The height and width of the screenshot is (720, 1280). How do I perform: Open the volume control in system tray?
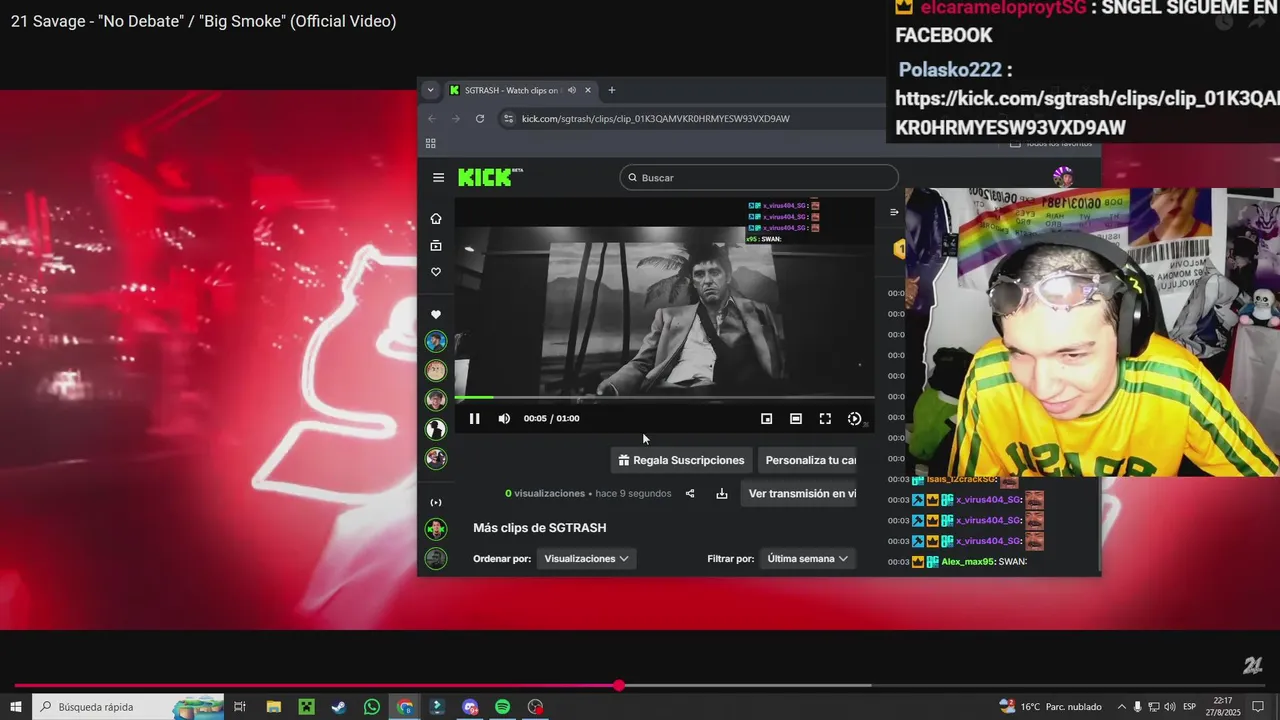click(x=1169, y=707)
